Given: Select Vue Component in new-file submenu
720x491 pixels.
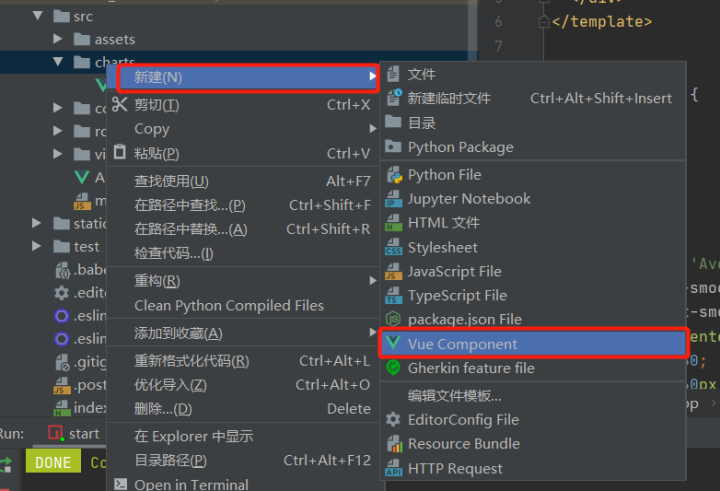Looking at the screenshot, I should (533, 343).
